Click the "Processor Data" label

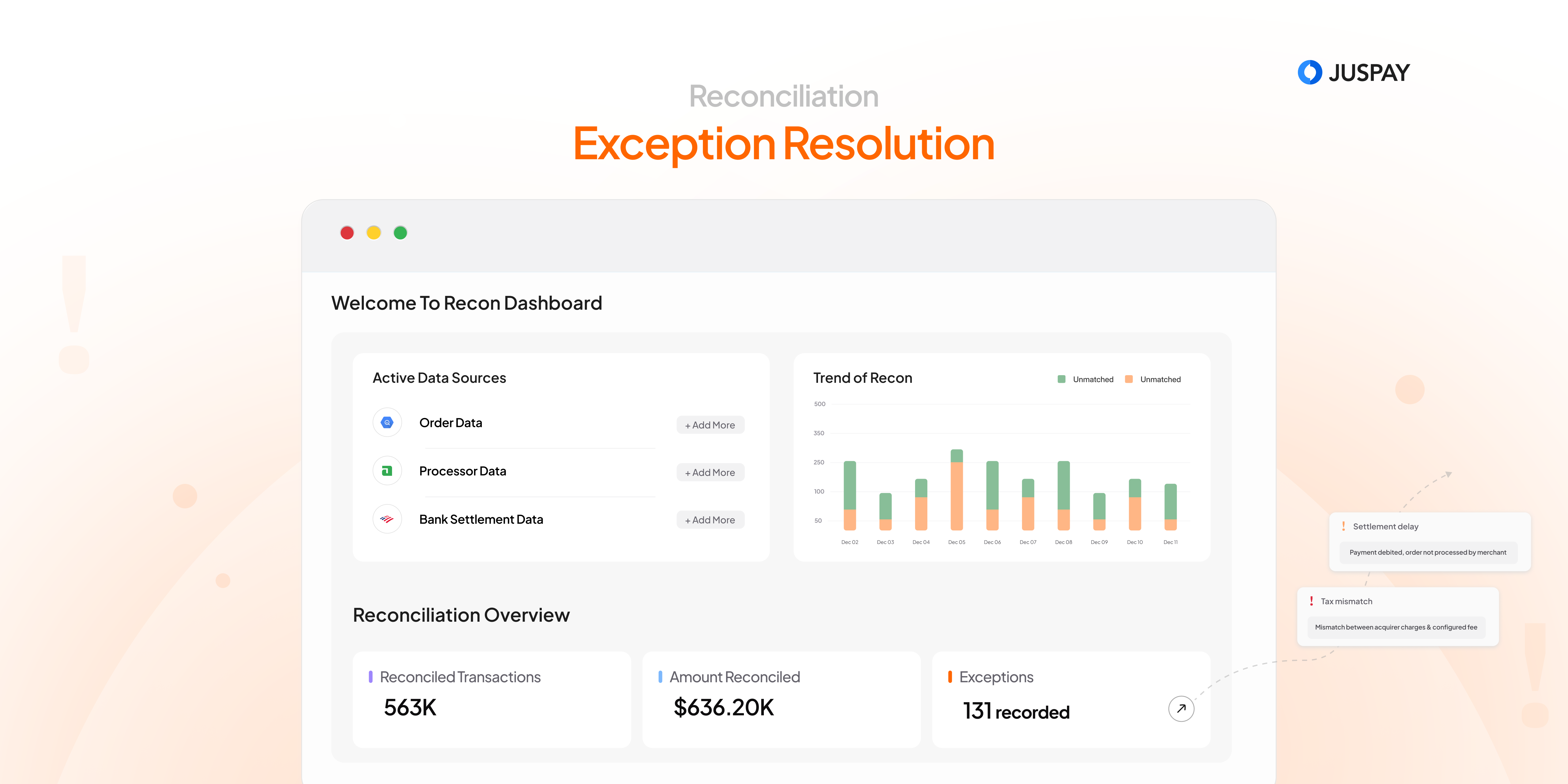click(463, 470)
